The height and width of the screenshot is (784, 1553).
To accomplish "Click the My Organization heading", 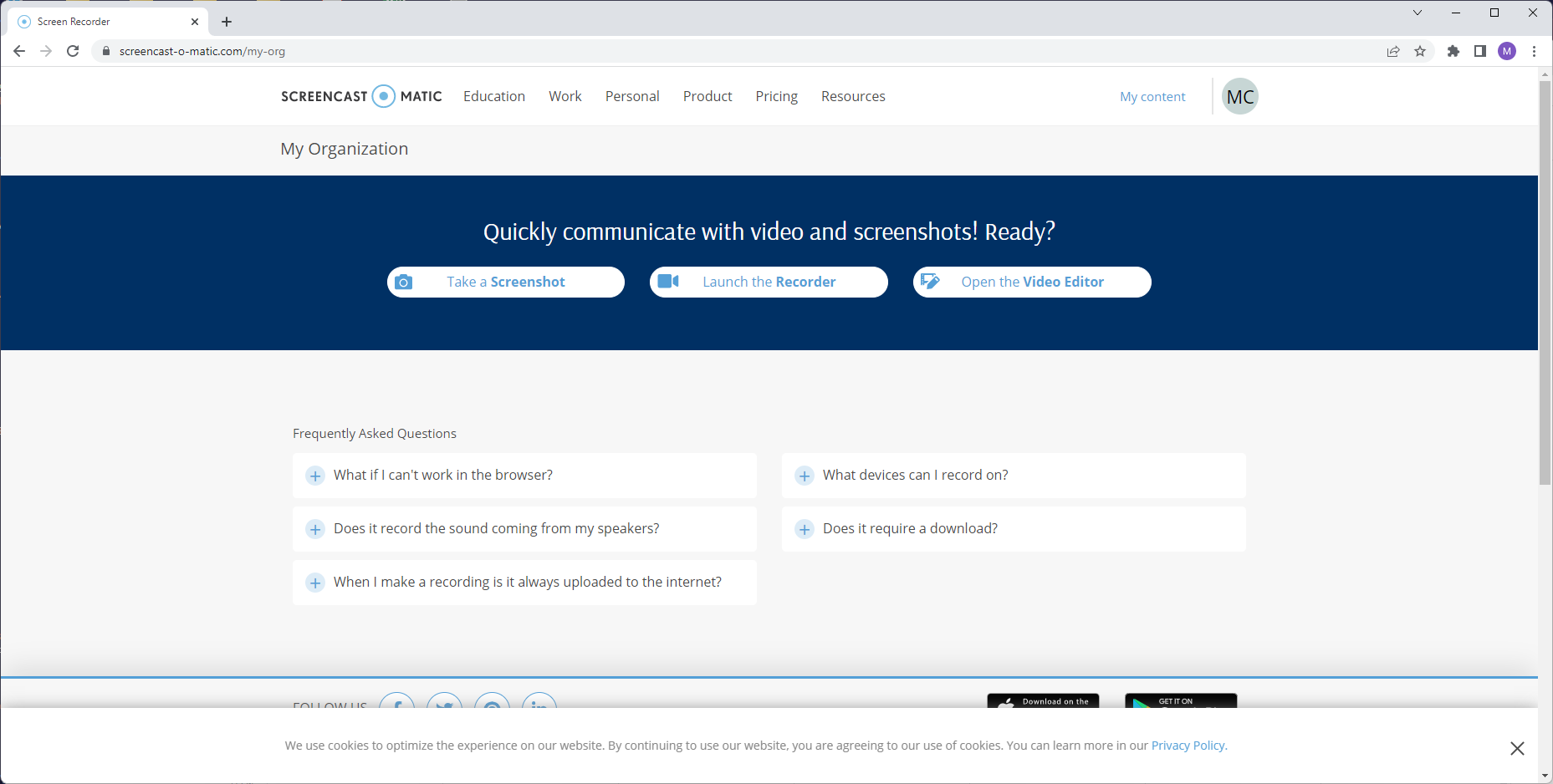I will pyautogui.click(x=345, y=149).
